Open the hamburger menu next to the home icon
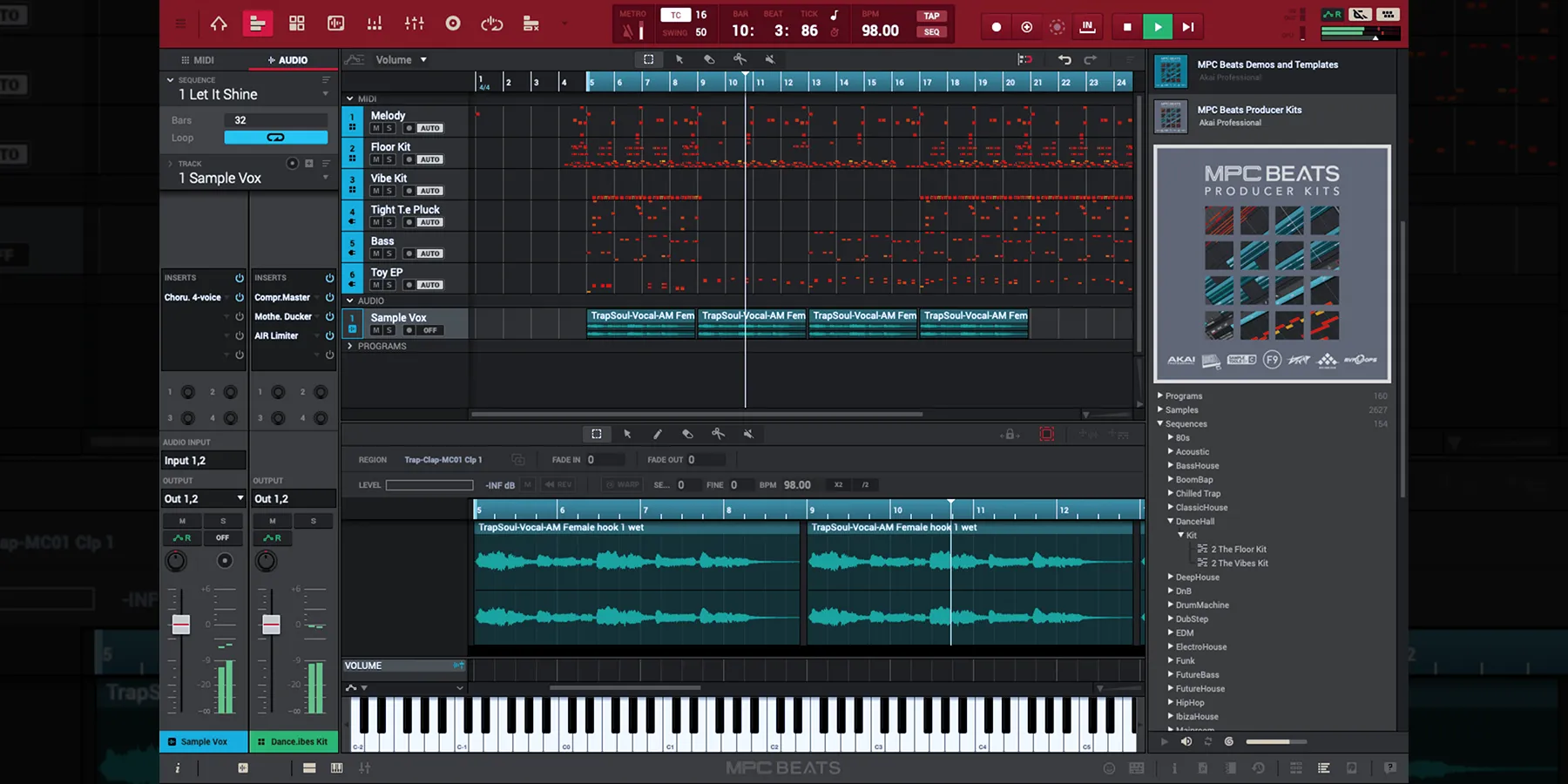The height and width of the screenshot is (784, 1568). (180, 24)
